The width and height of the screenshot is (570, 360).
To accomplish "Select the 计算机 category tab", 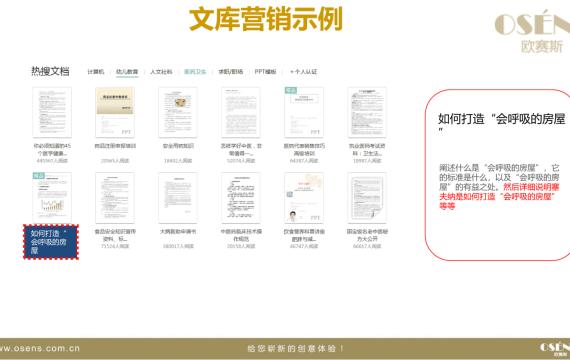I will [x=96, y=72].
